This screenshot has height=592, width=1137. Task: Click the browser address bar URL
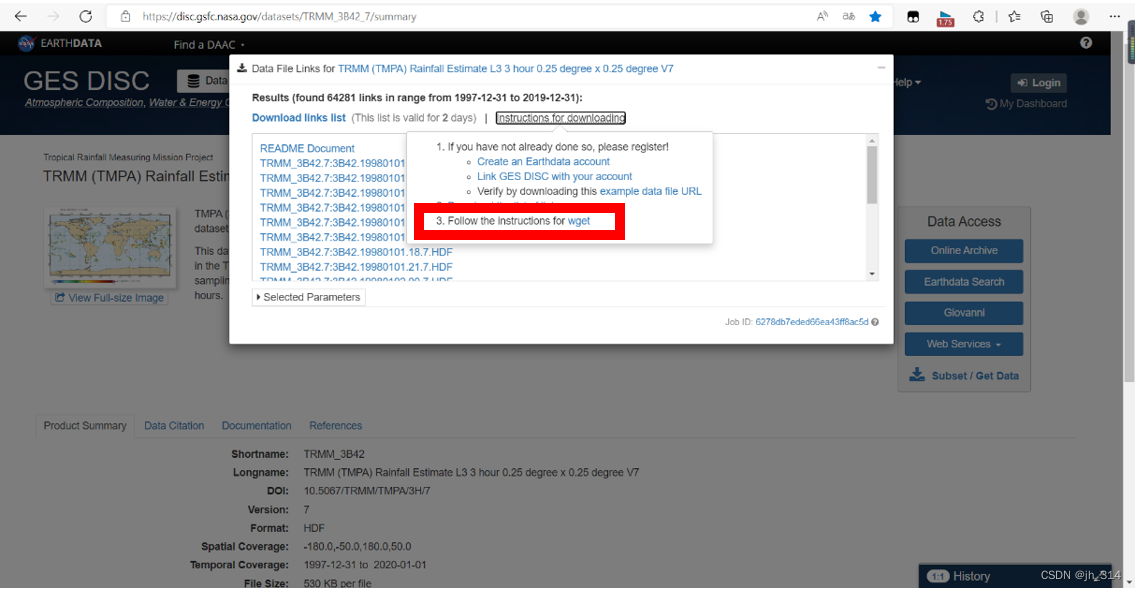pos(279,16)
